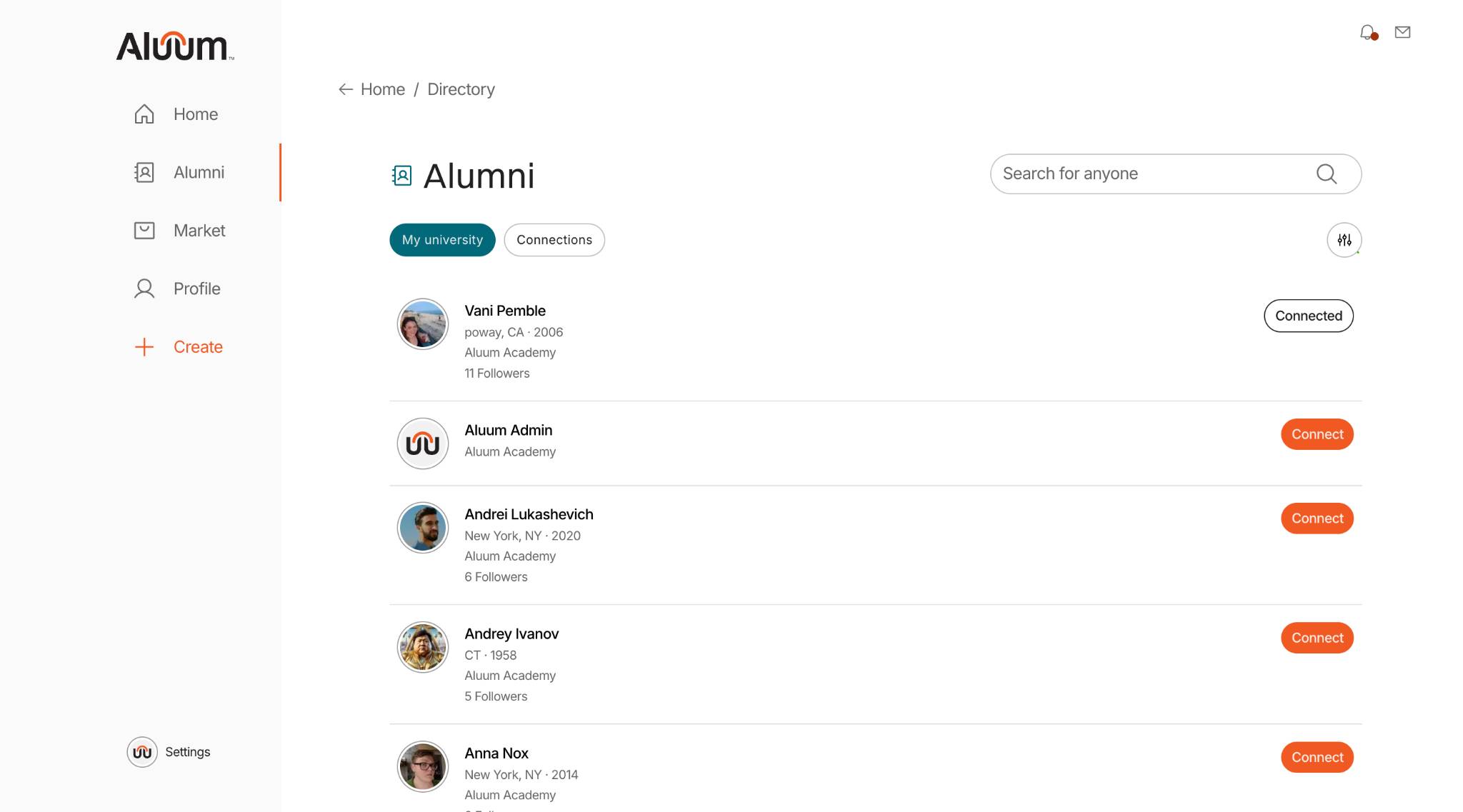The width and height of the screenshot is (1463, 812).
Task: Select the My university filter
Action: [x=442, y=240]
